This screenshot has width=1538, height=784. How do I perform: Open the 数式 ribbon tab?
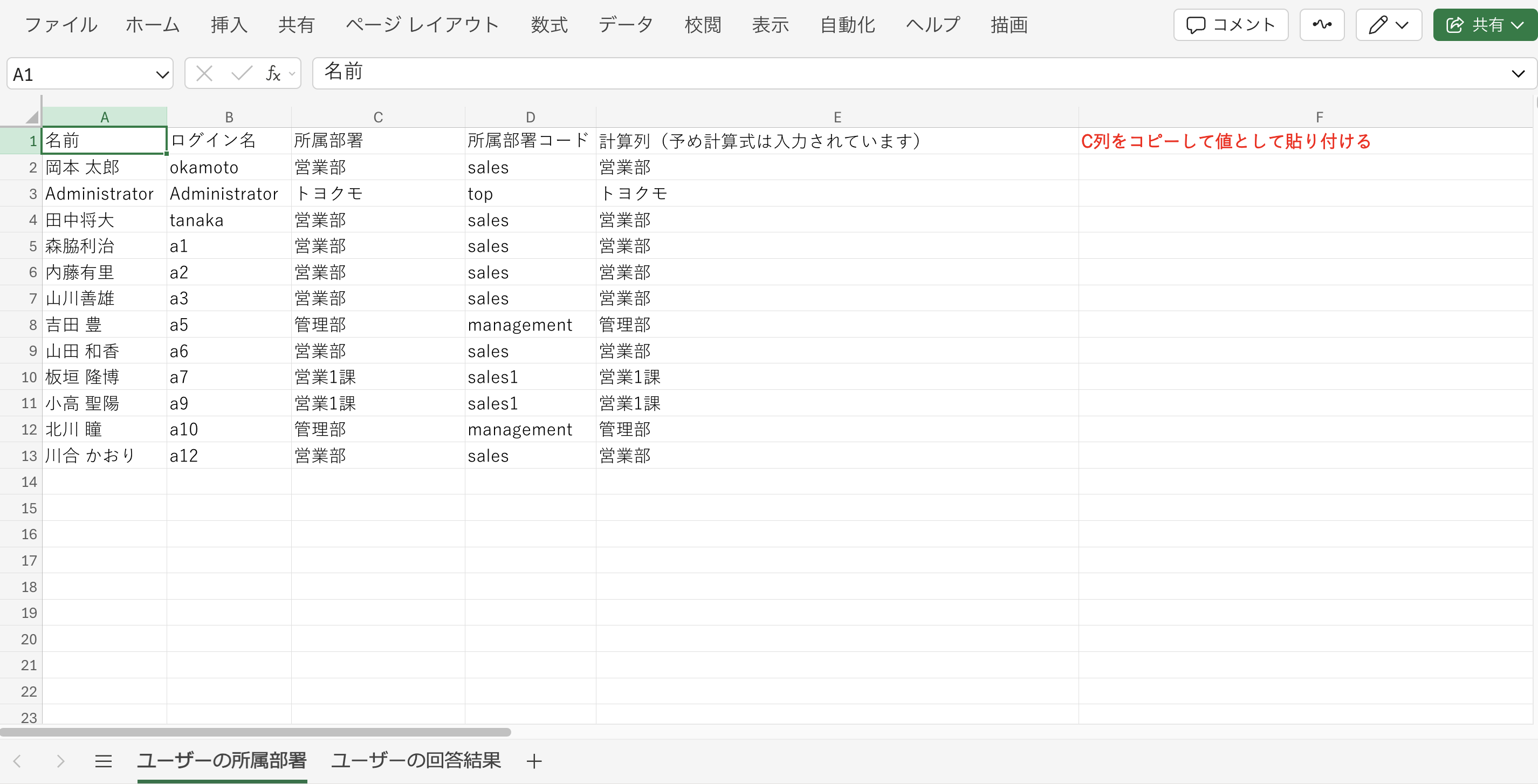[x=550, y=25]
